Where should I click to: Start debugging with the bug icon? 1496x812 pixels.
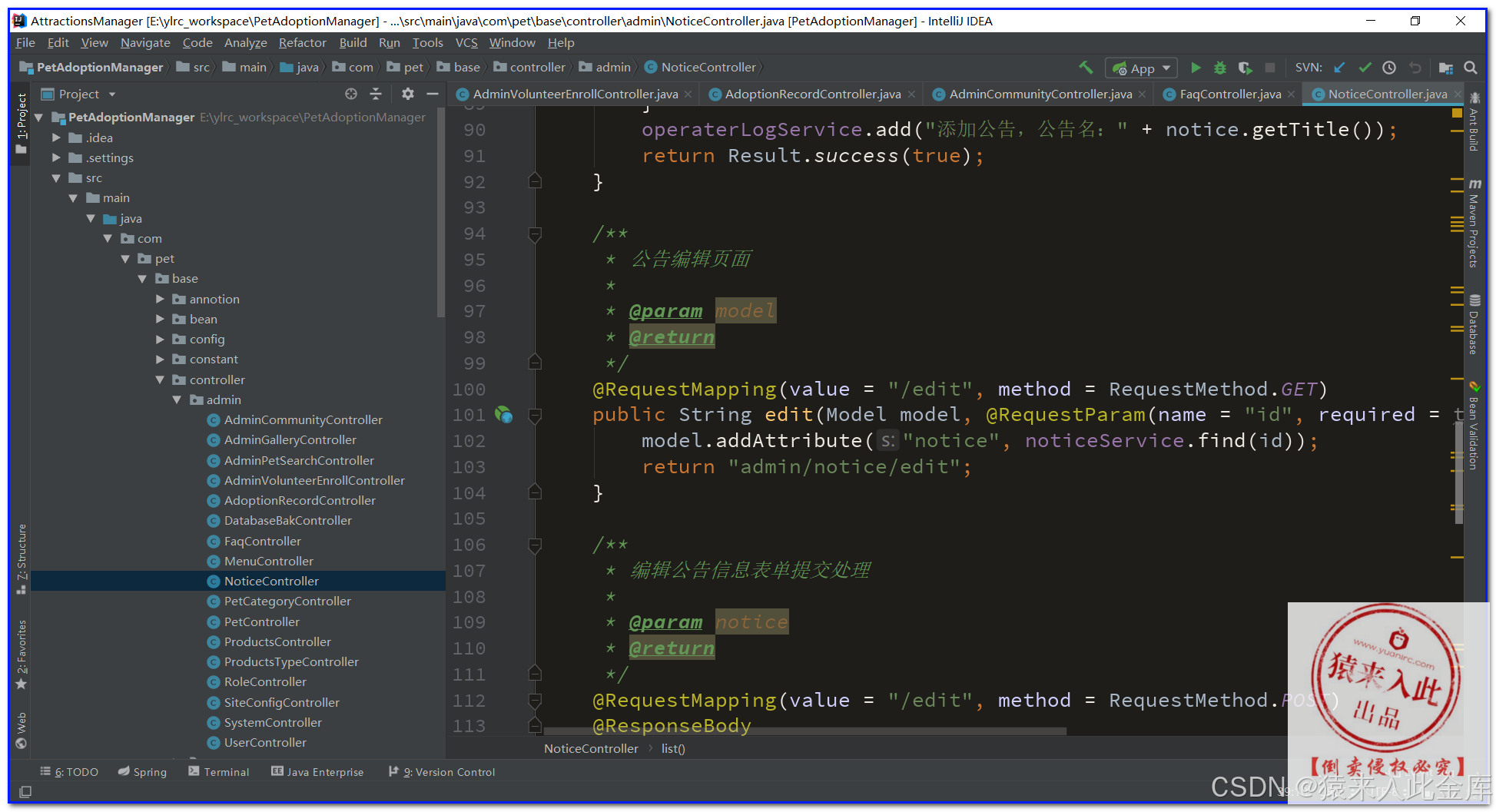pyautogui.click(x=1220, y=68)
